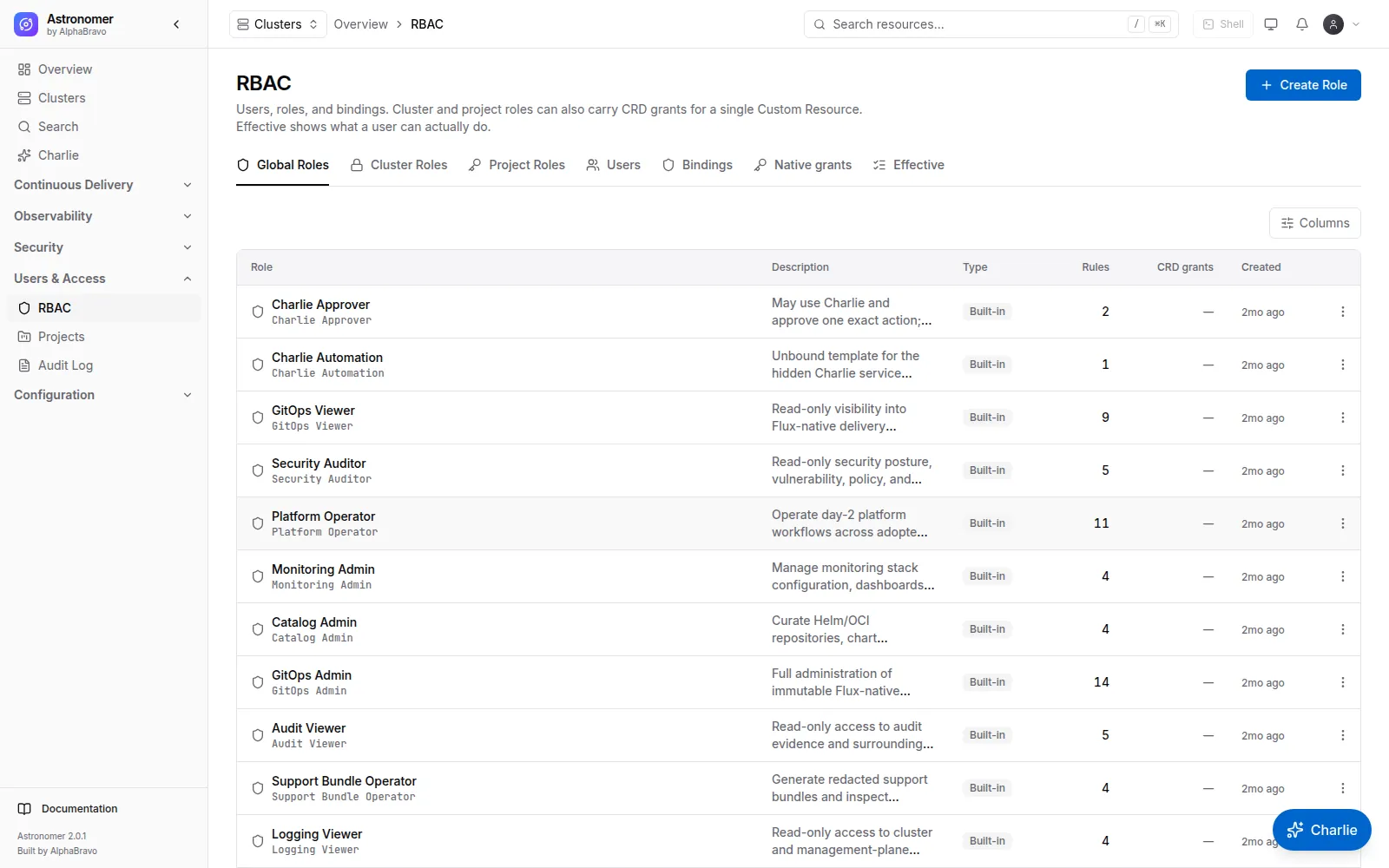Click the Overview breadcrumb link
This screenshot has height=868, width=1389.
361,24
